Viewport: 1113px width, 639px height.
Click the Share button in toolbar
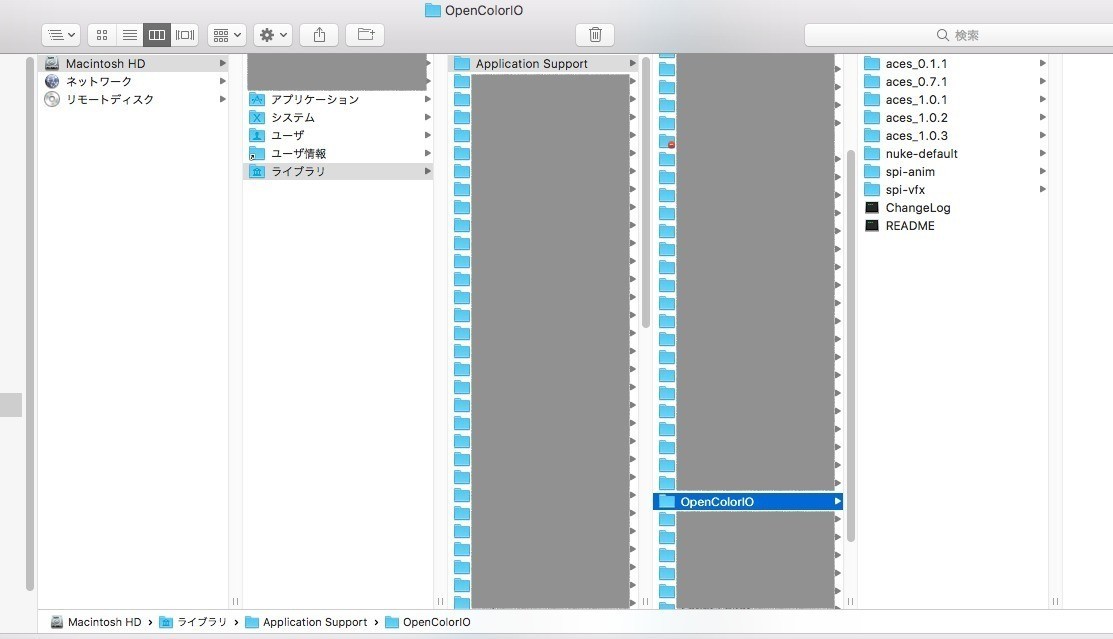pyautogui.click(x=319, y=35)
